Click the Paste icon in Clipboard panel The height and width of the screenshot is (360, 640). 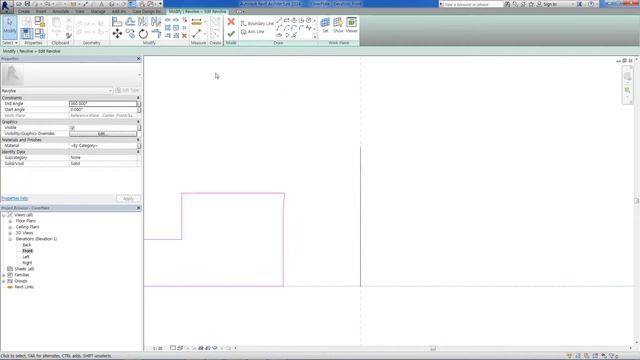(56, 24)
